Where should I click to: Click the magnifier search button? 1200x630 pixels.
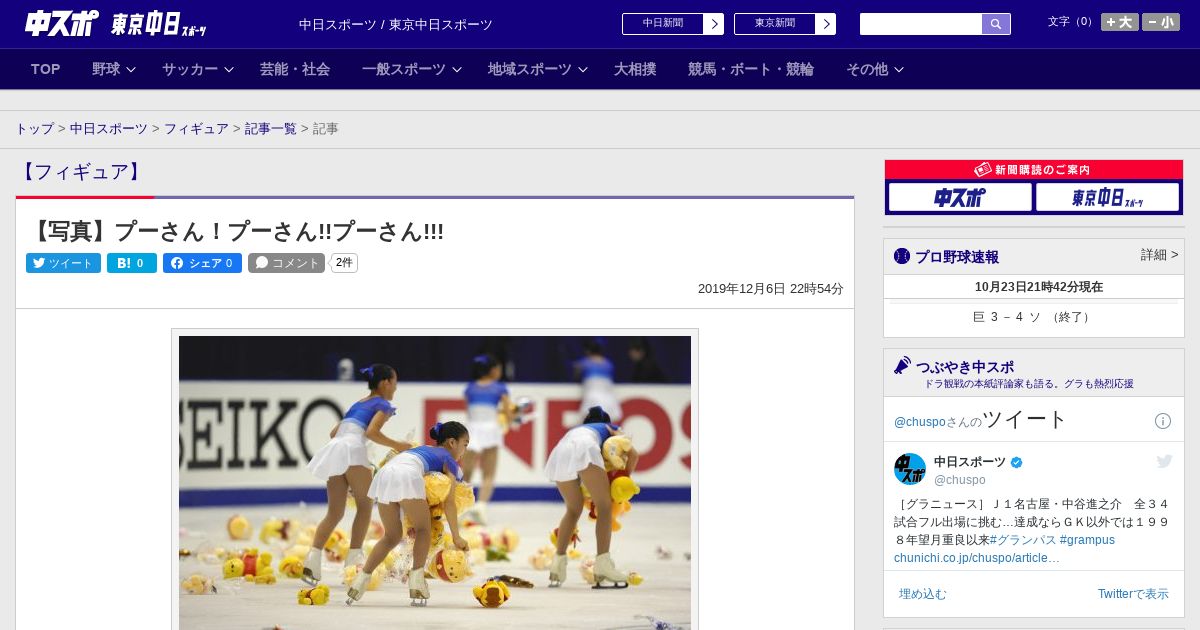(x=996, y=24)
